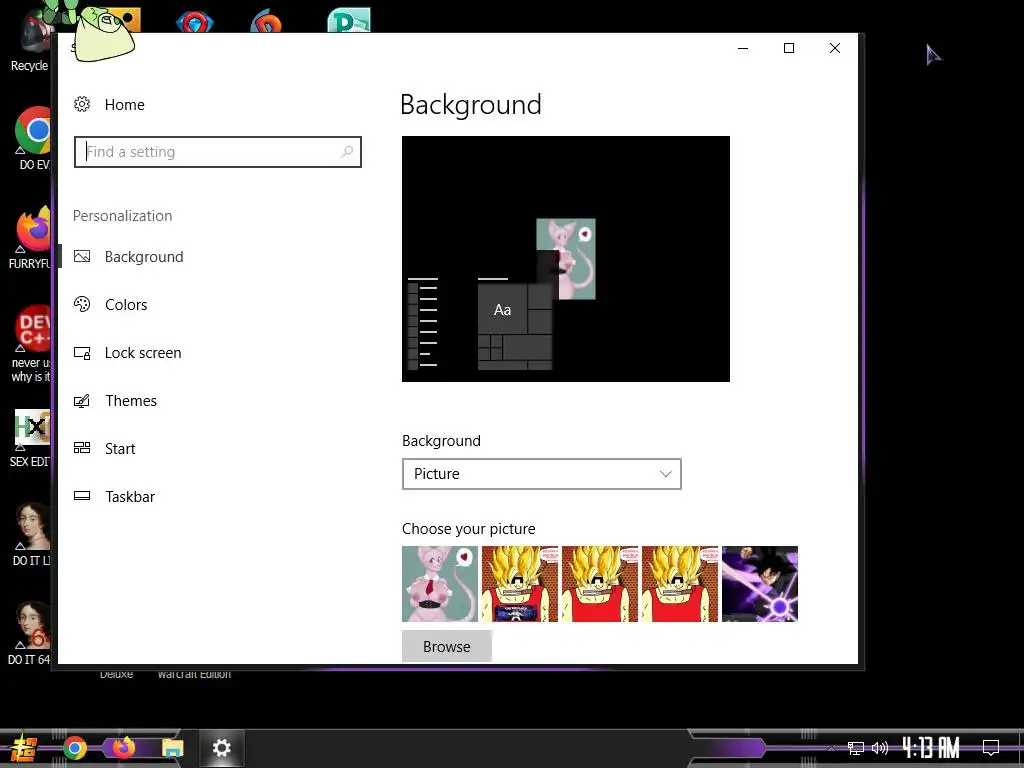This screenshot has height=768, width=1024.
Task: Select the DO IT 64 portrait desktop icon
Action: click(29, 633)
